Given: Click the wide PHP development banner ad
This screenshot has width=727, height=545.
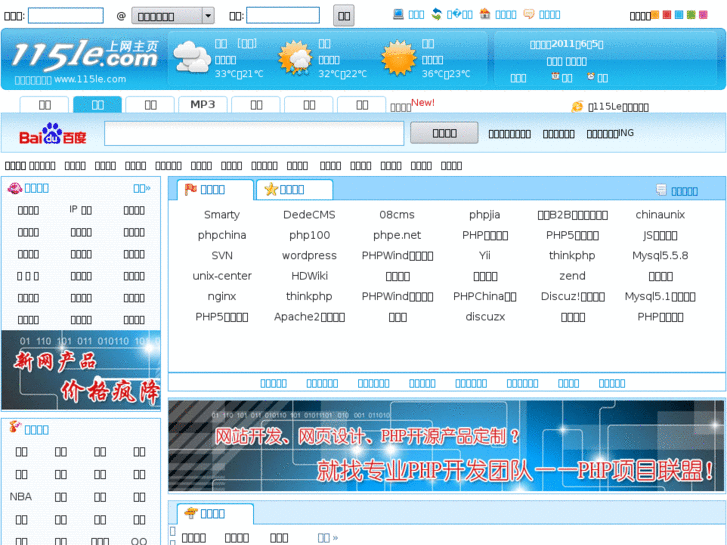Looking at the screenshot, I should [x=446, y=446].
